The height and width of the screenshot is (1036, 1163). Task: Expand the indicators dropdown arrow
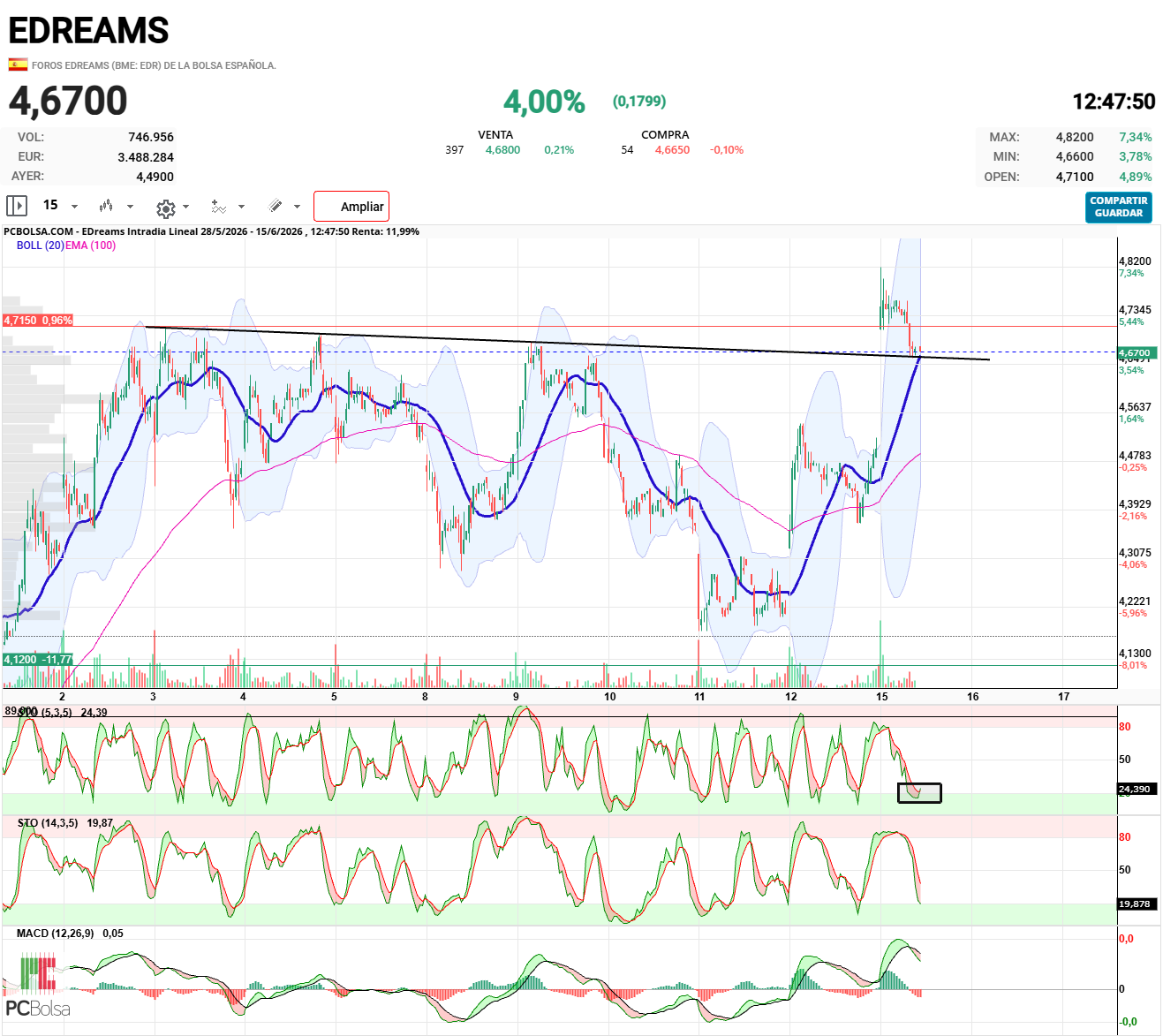241,207
